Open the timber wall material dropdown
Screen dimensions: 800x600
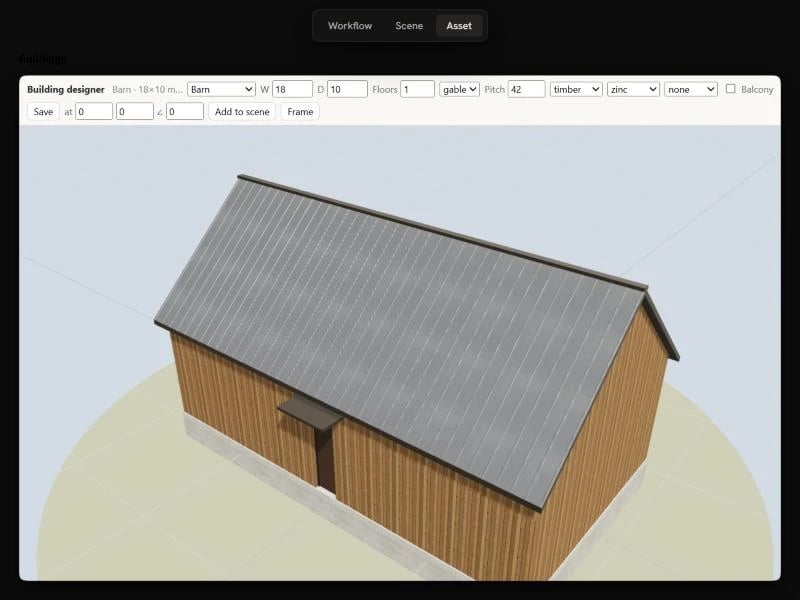[x=576, y=89]
